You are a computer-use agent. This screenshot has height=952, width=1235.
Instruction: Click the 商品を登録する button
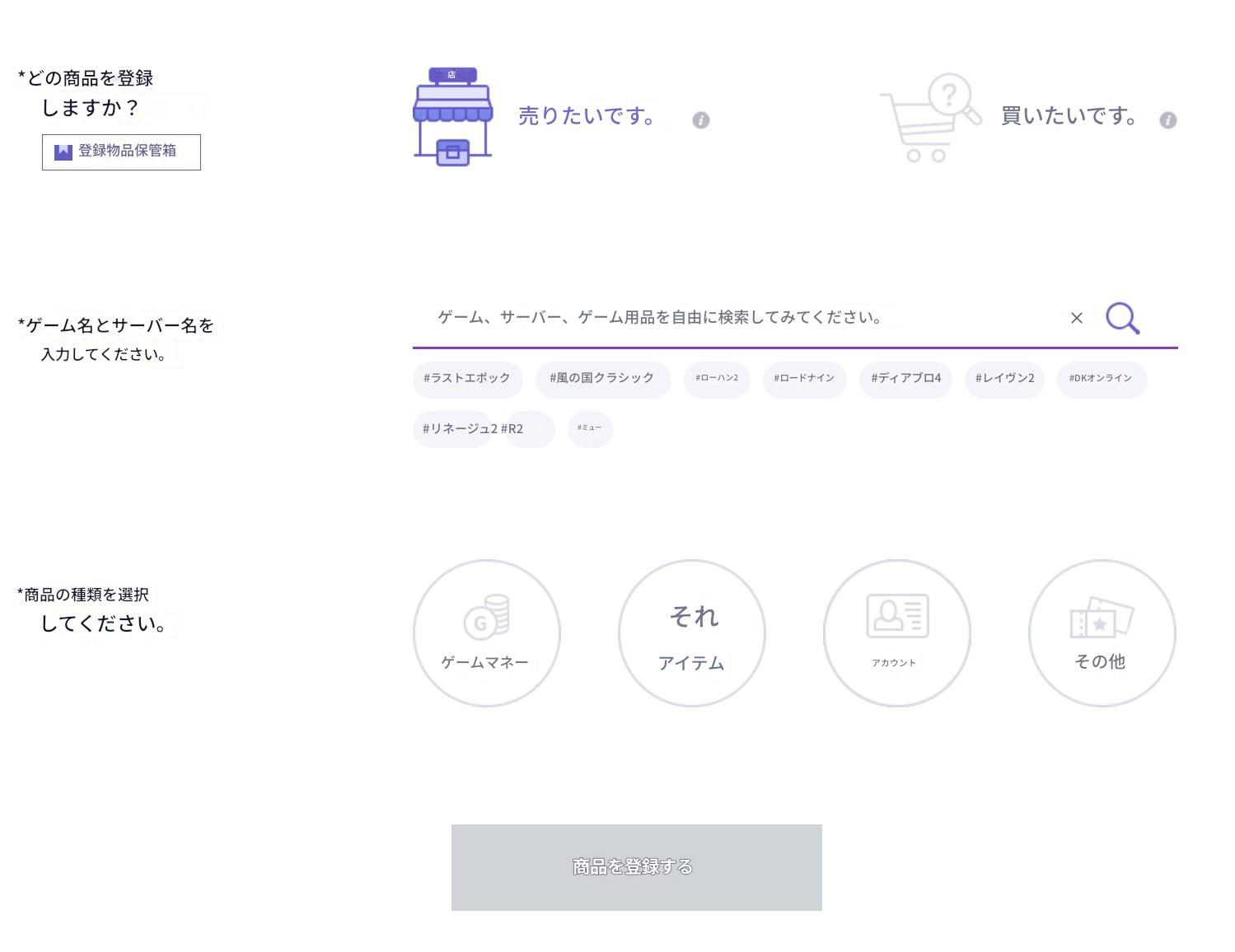click(636, 867)
